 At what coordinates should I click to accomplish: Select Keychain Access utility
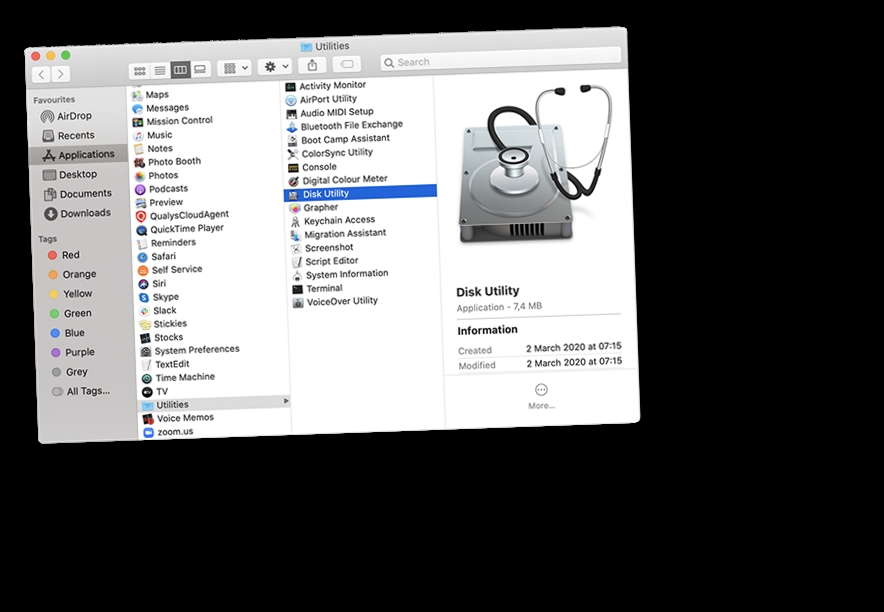(x=336, y=219)
